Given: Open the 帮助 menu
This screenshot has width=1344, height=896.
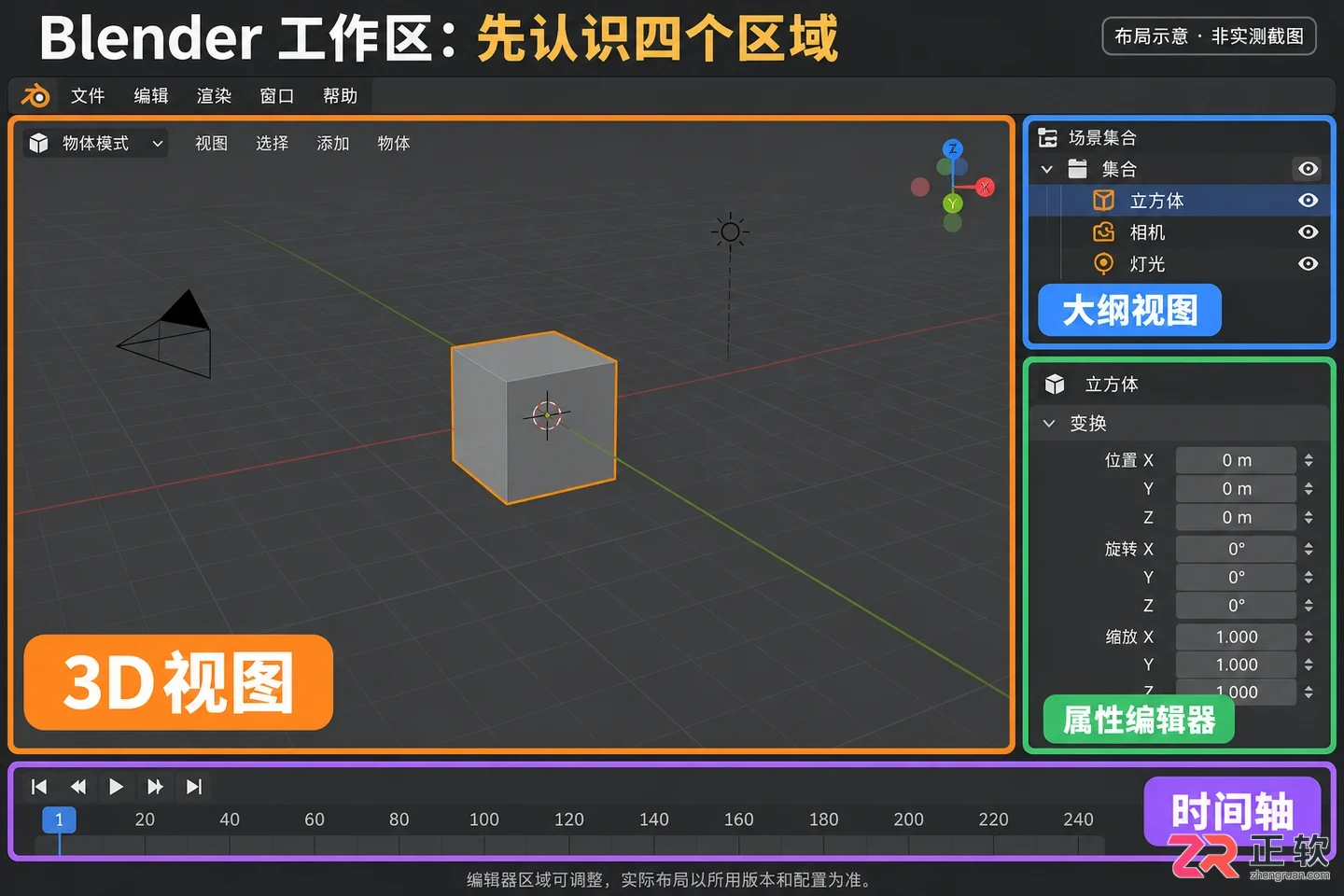Looking at the screenshot, I should 340,95.
